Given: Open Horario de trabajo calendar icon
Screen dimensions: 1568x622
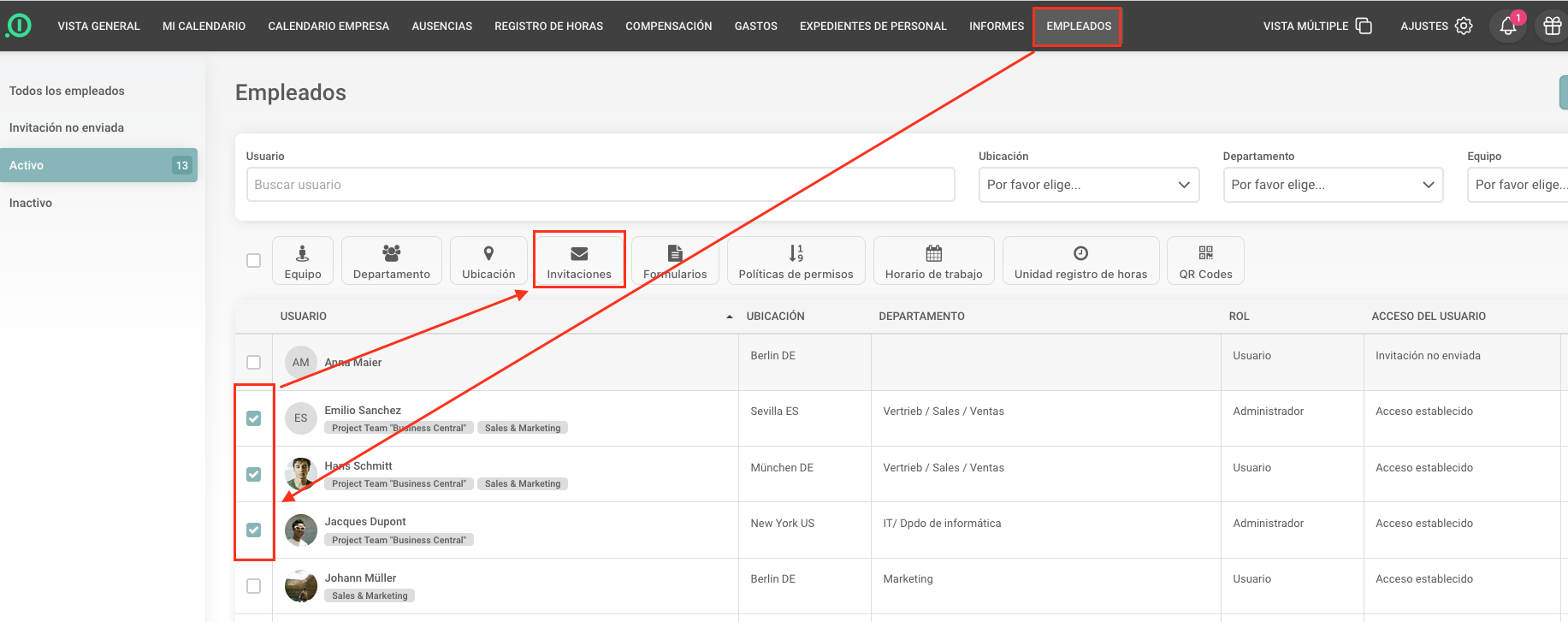Looking at the screenshot, I should [933, 253].
